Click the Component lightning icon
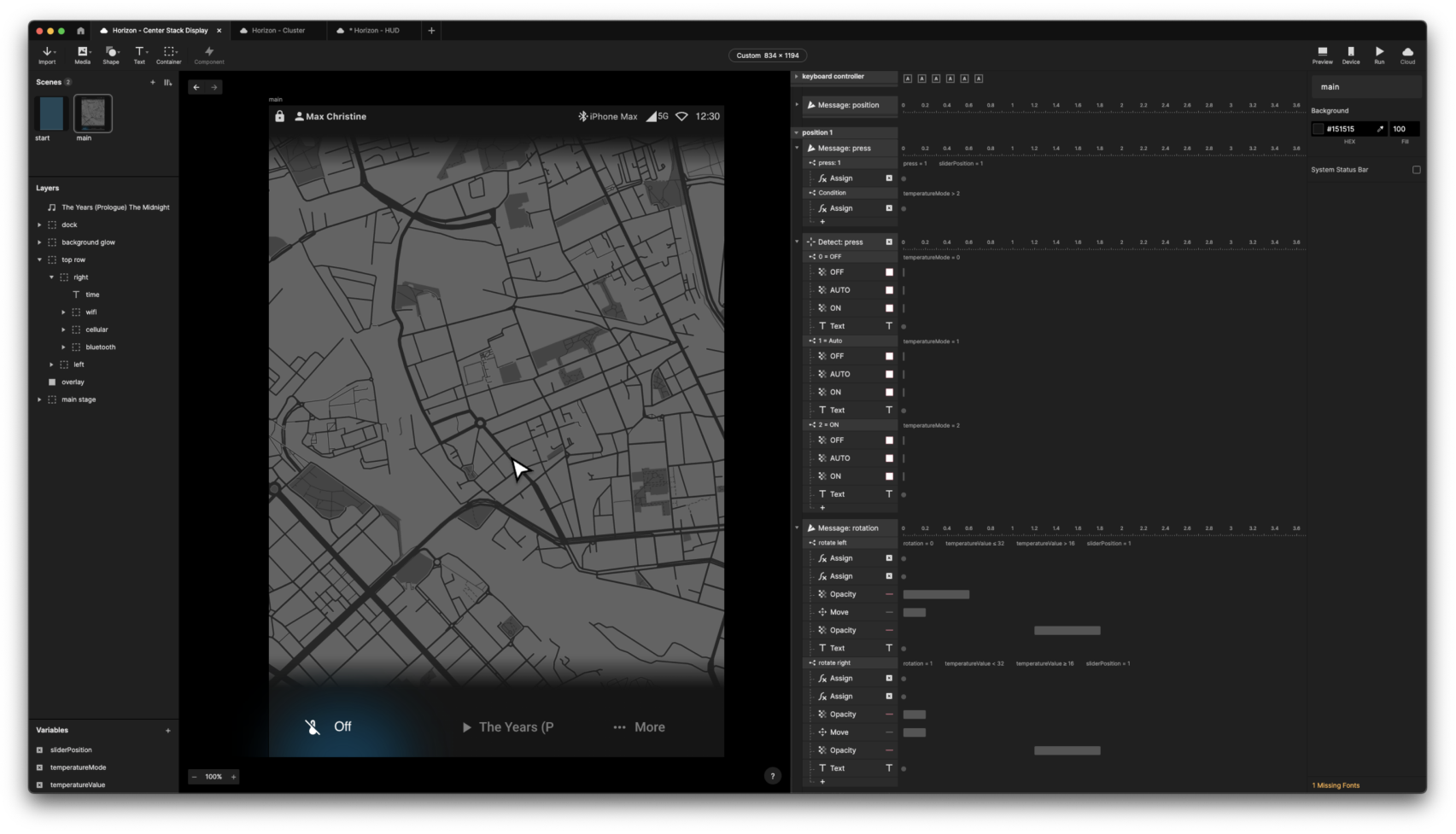 click(x=209, y=51)
